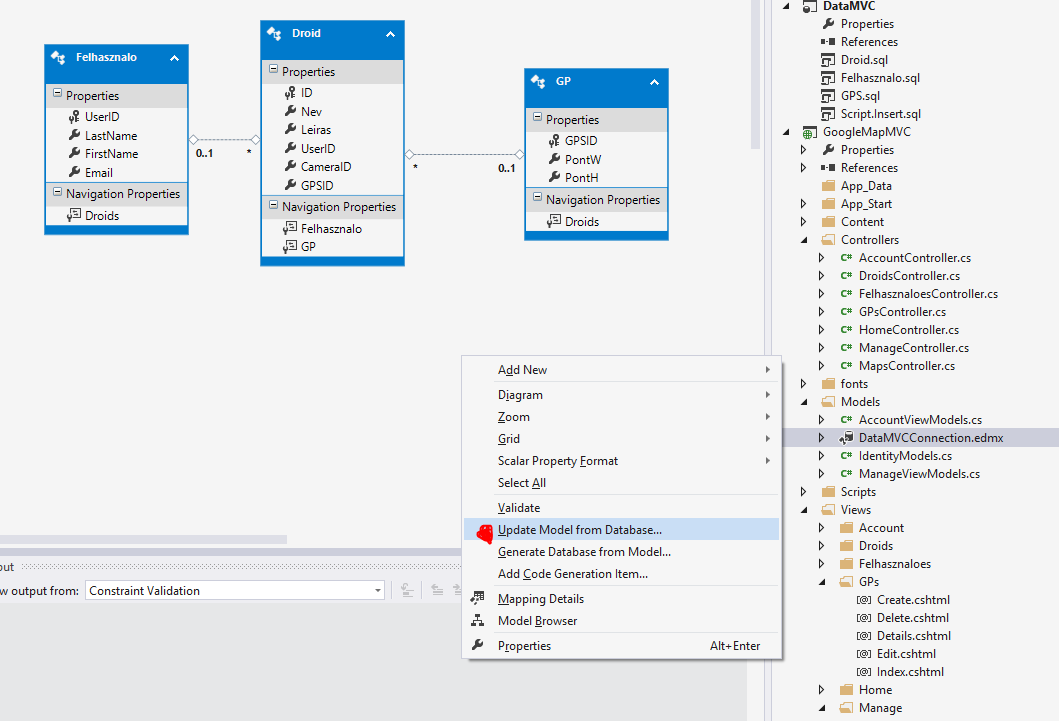Click the Razor icon of Index.cshtml
Screen dimensions: 1059x721
coord(864,672)
